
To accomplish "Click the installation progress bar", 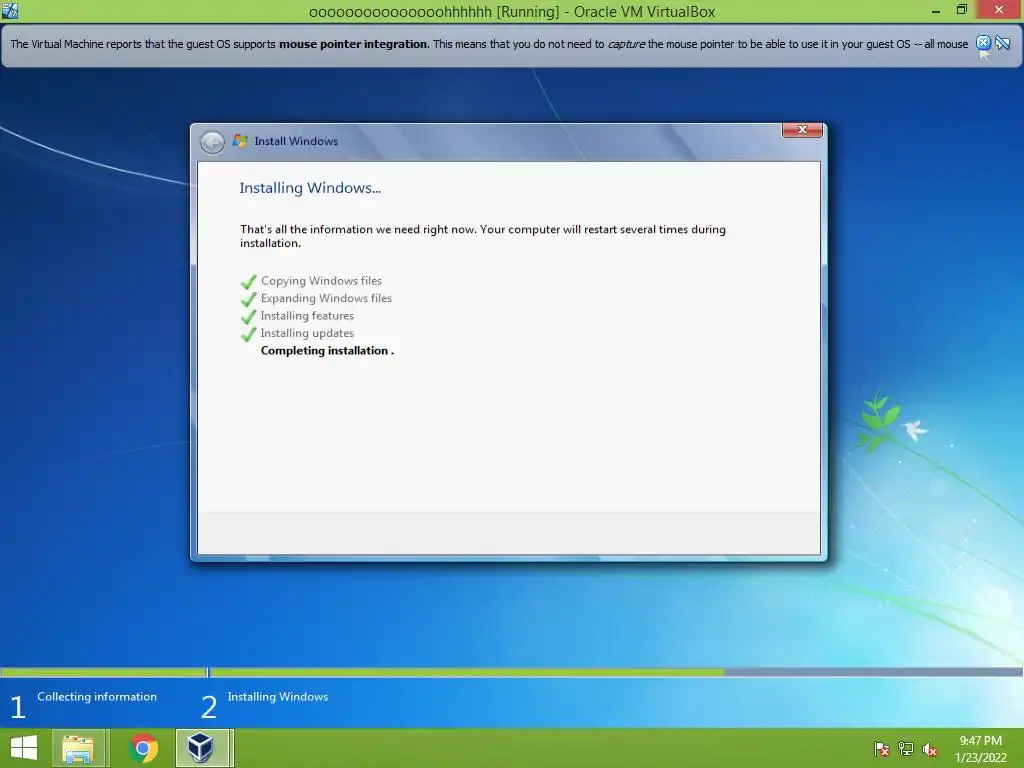I will 616,672.
